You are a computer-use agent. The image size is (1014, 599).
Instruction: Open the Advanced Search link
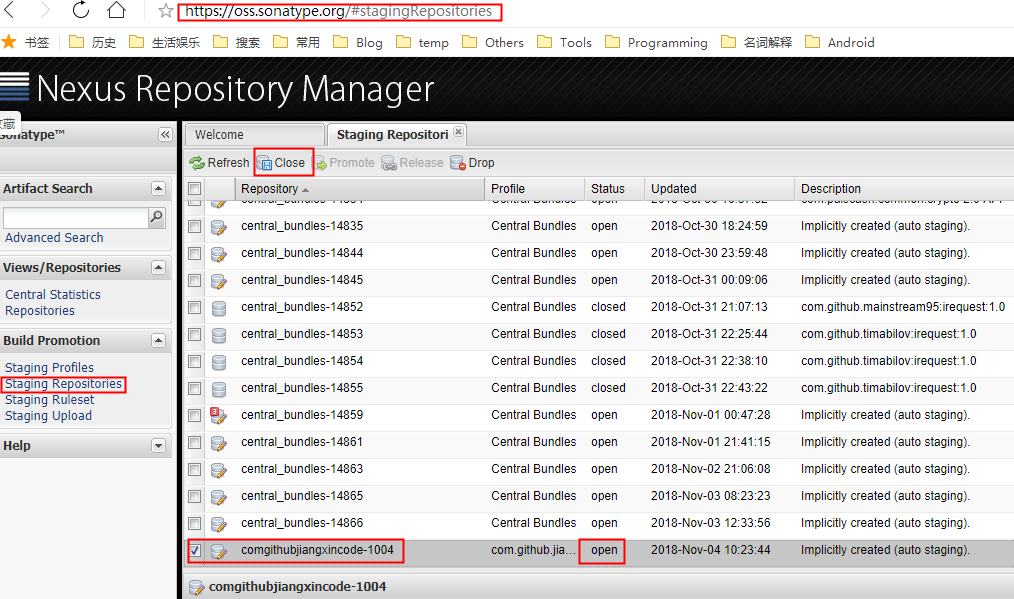point(54,237)
